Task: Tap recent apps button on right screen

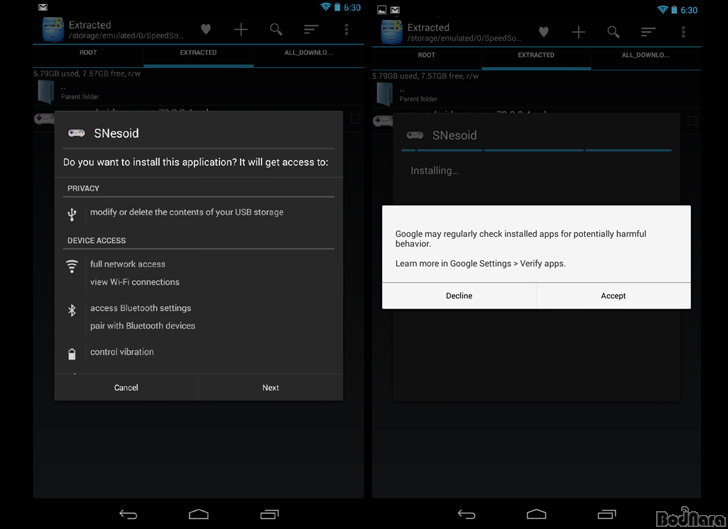Action: (x=607, y=514)
